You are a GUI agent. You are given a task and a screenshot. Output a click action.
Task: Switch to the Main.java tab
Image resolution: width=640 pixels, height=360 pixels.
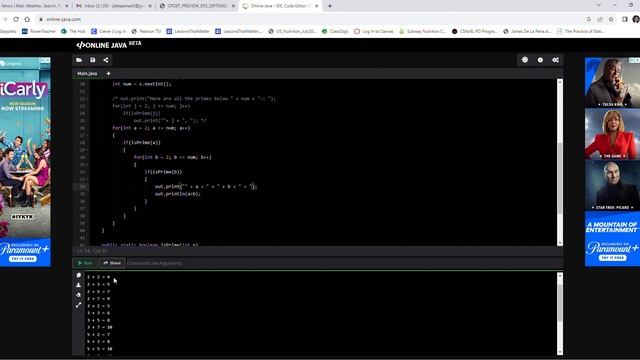click(x=87, y=73)
